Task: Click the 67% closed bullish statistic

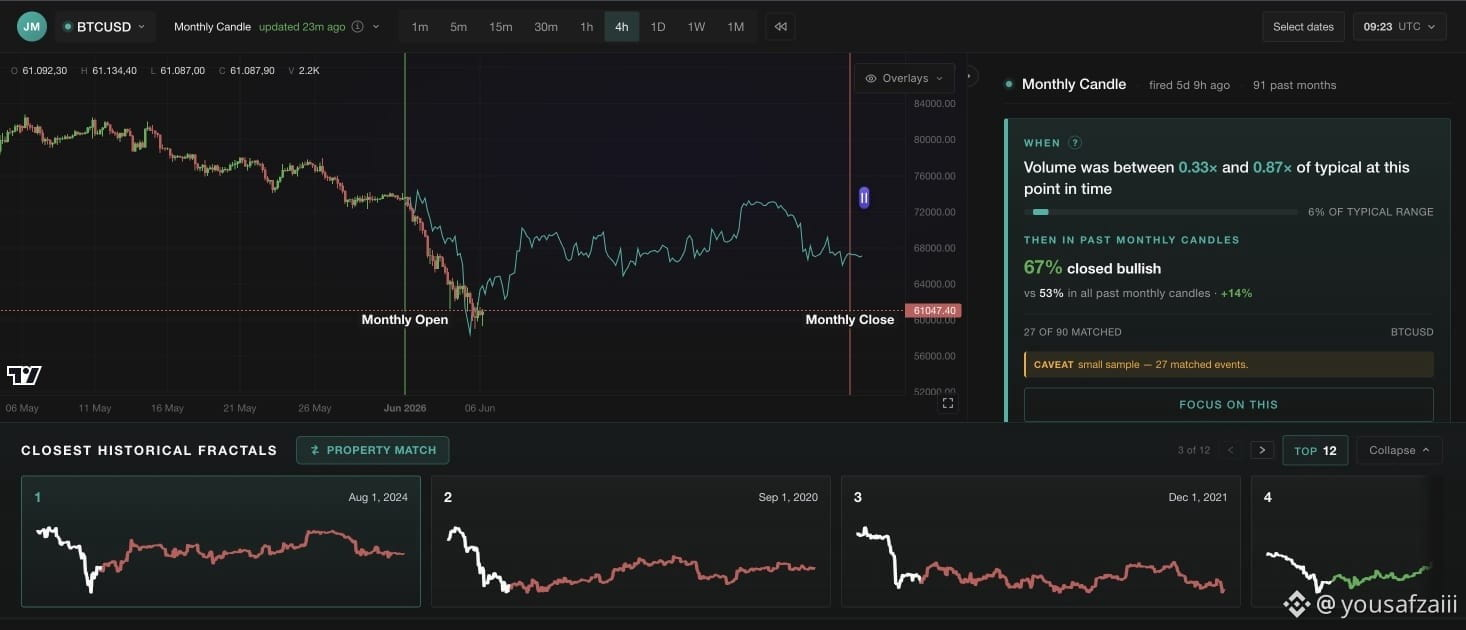Action: click(1092, 268)
